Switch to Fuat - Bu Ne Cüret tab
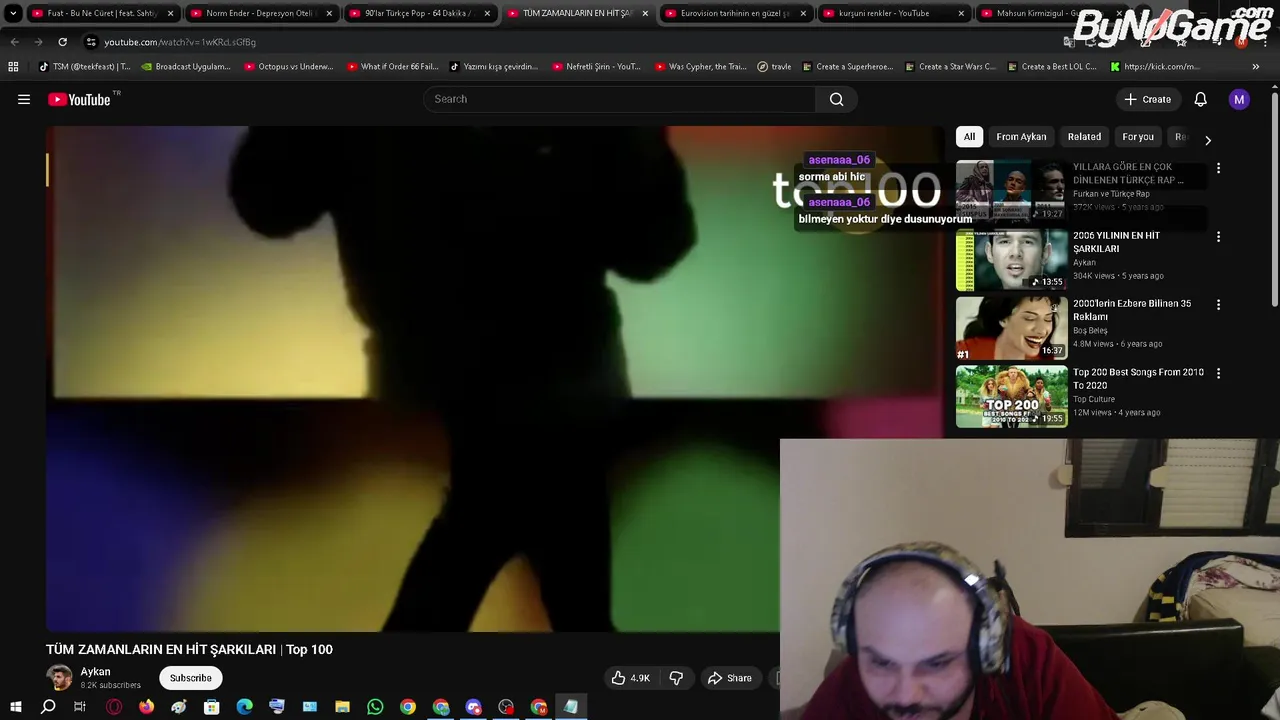This screenshot has height=720, width=1280. (x=95, y=13)
